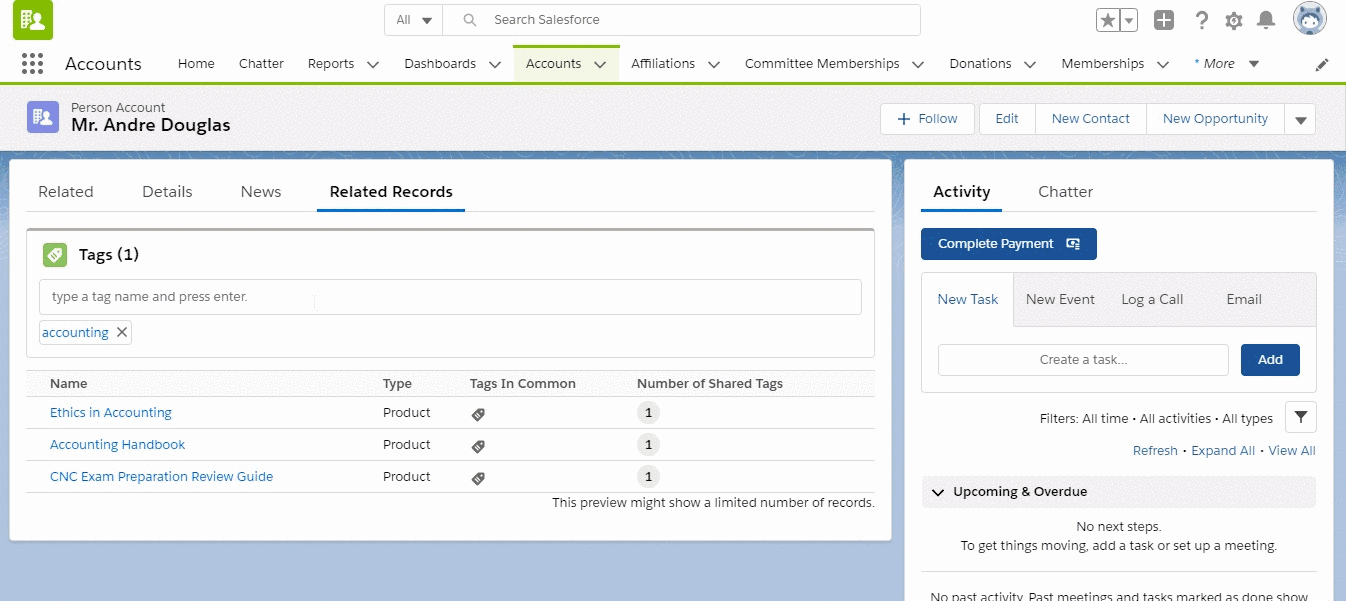Remove the accounting tag
The height and width of the screenshot is (601, 1346).
(x=122, y=333)
